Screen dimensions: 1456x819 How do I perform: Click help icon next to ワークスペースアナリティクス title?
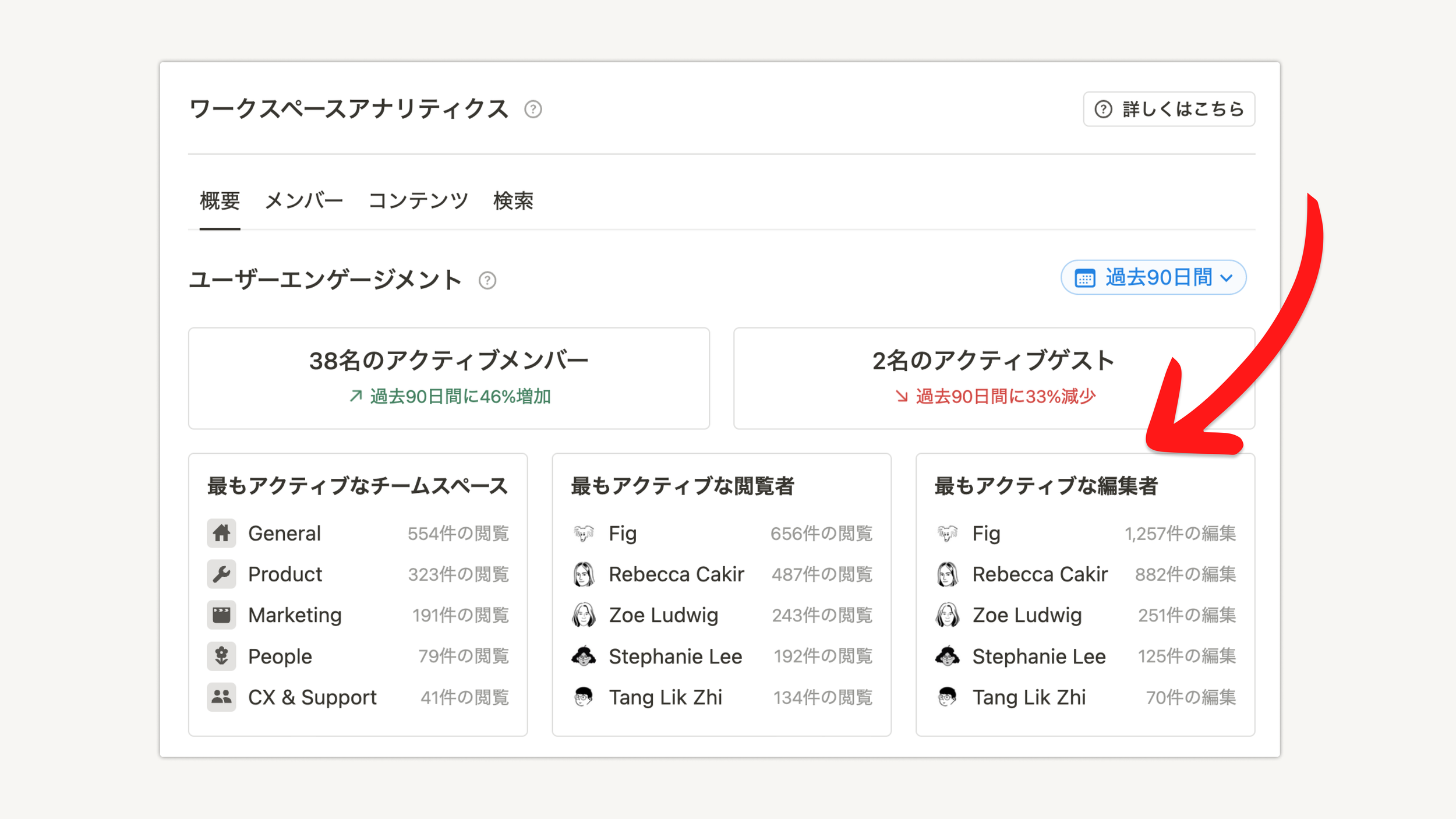point(532,110)
